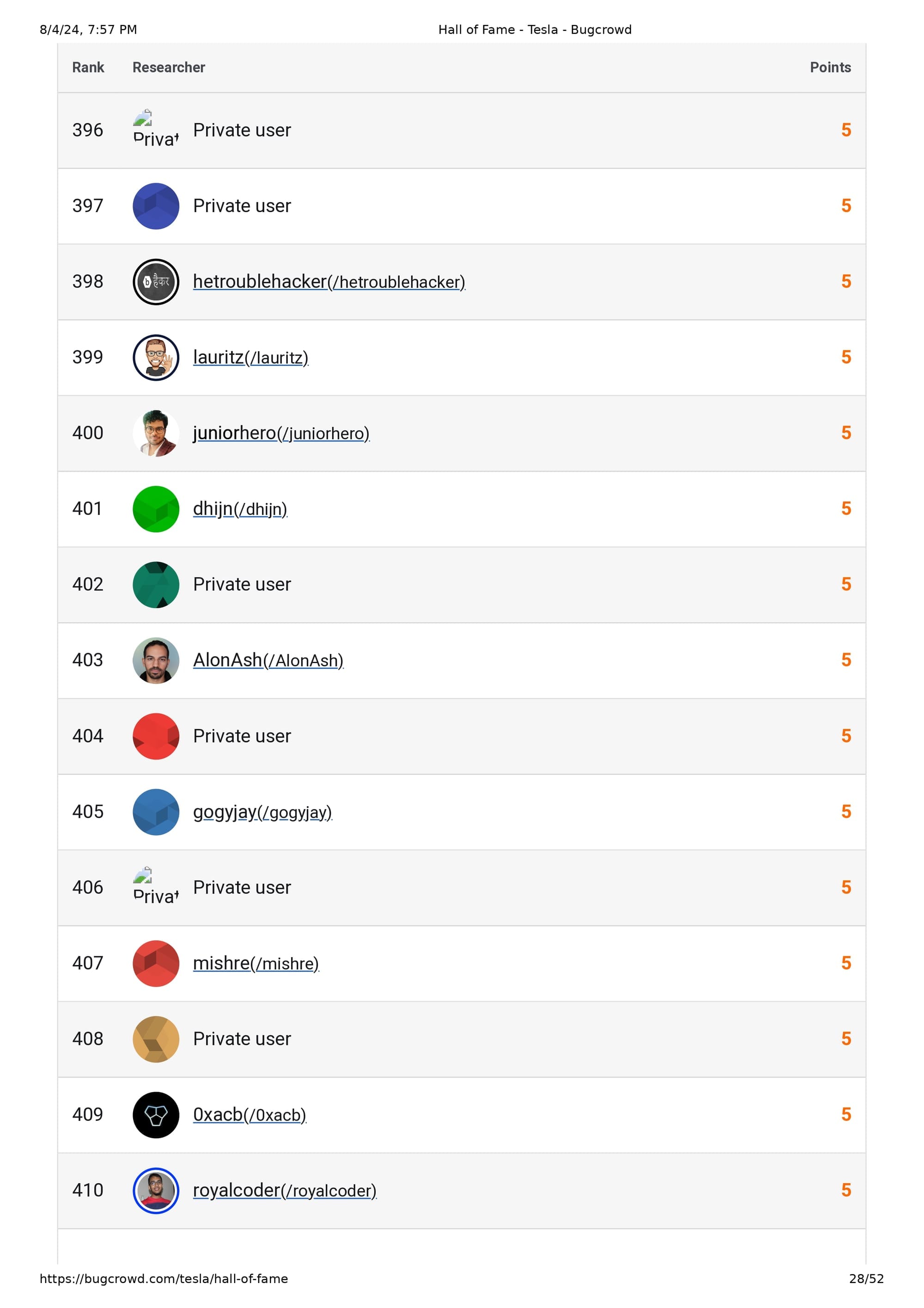Click mishre's red cube avatar
Viewport: 924px width, 1308px height.
155,963
